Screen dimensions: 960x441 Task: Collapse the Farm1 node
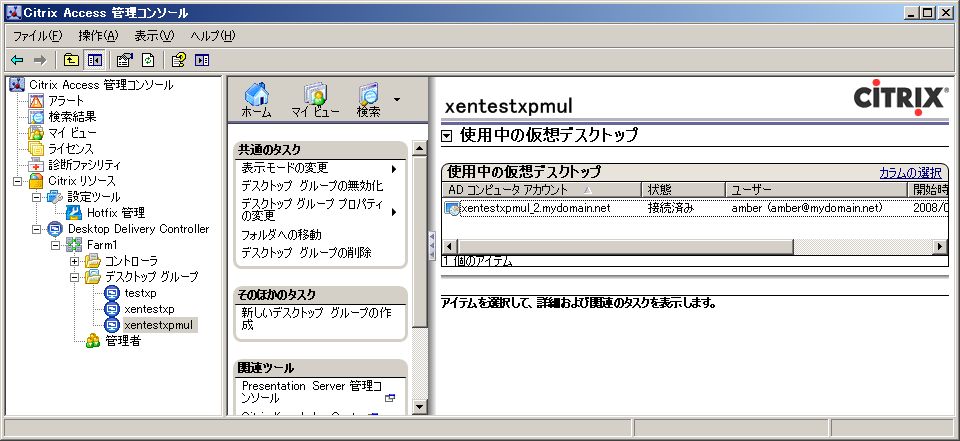56,245
